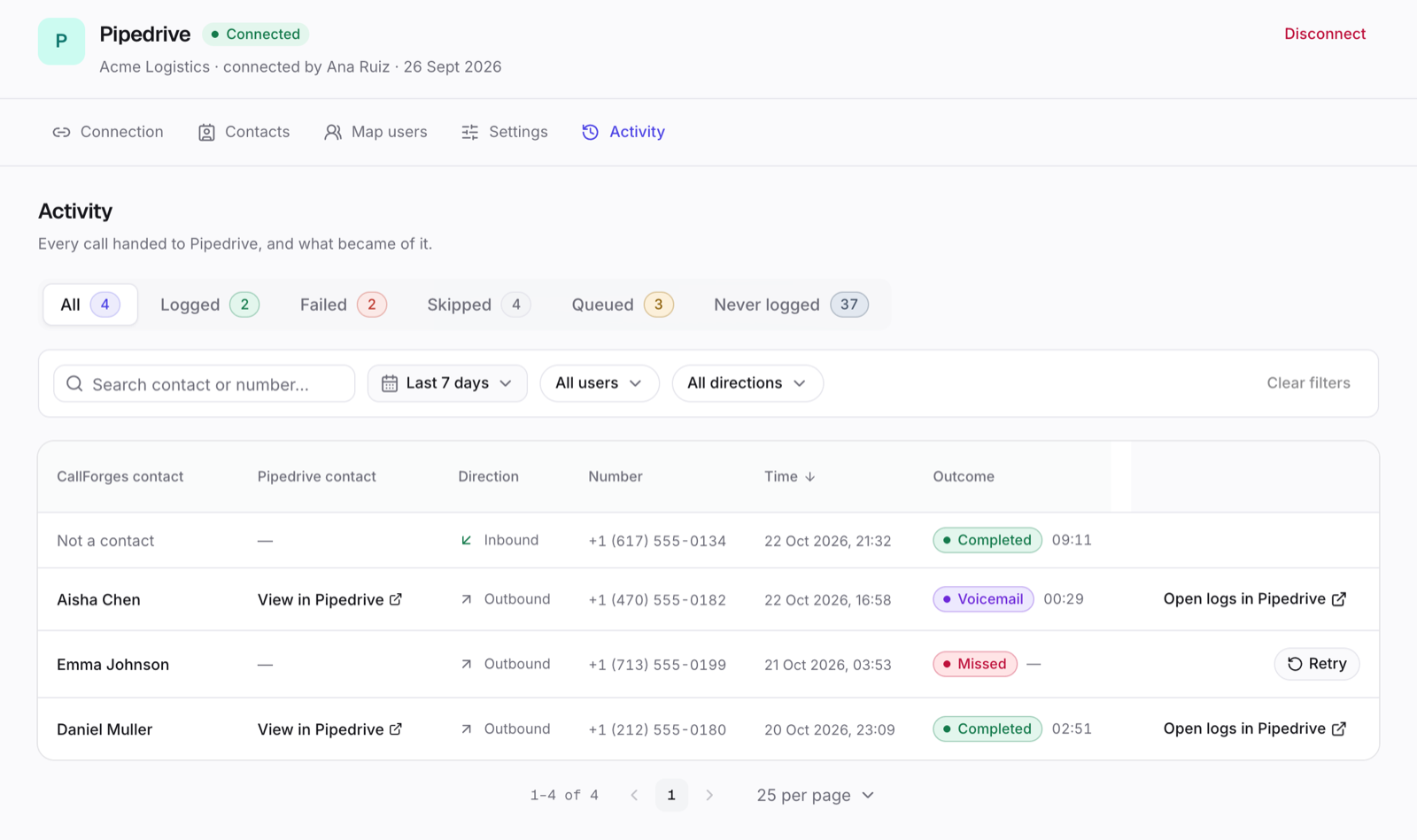
Task: Open the Settings tab
Action: 505,132
